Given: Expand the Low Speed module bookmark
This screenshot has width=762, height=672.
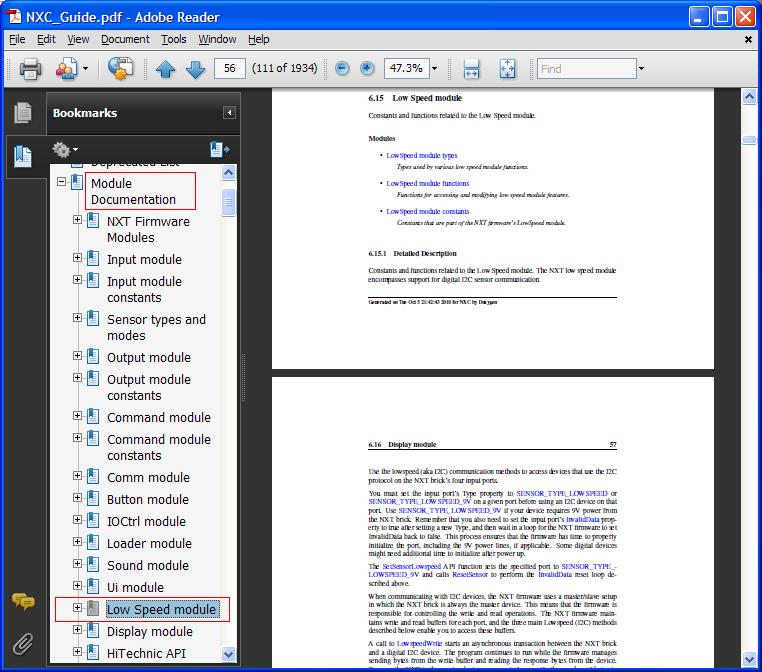Looking at the screenshot, I should (x=78, y=608).
